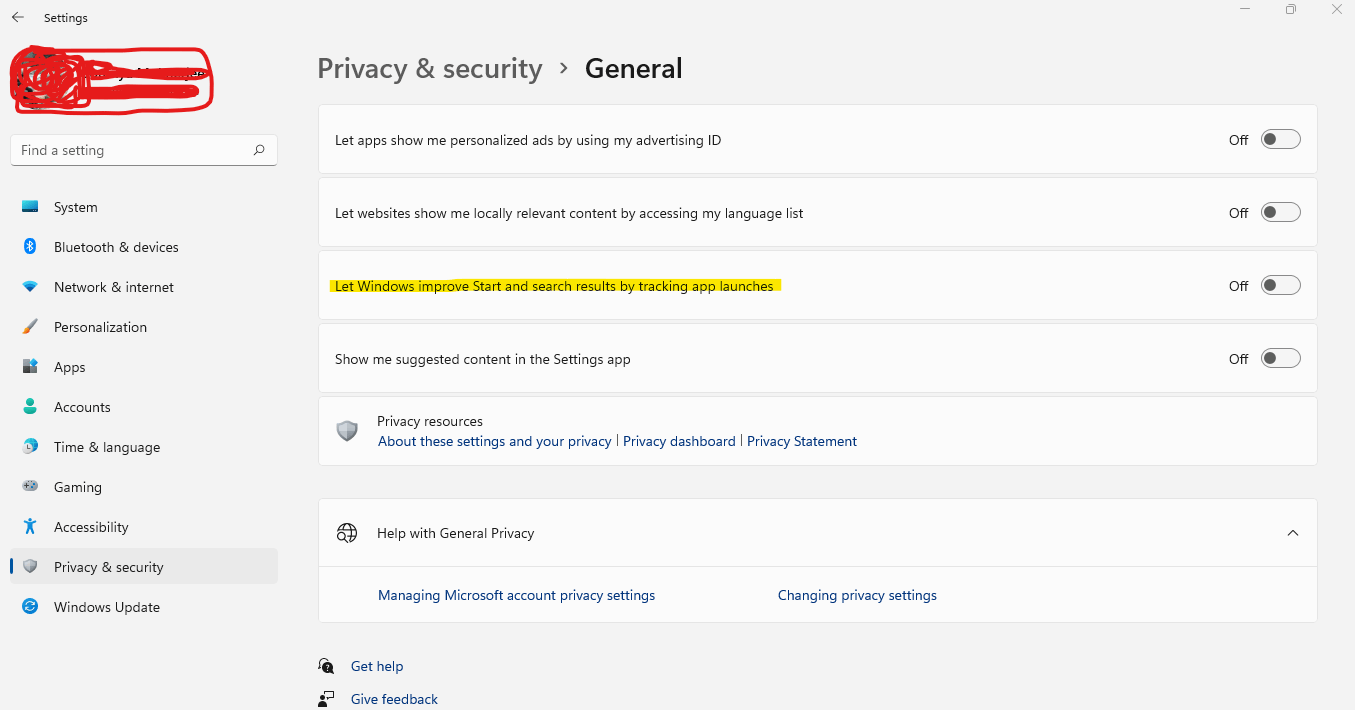Screen dimensions: 1355x710
Task: Focus the Find a setting search box
Action: pos(130,150)
